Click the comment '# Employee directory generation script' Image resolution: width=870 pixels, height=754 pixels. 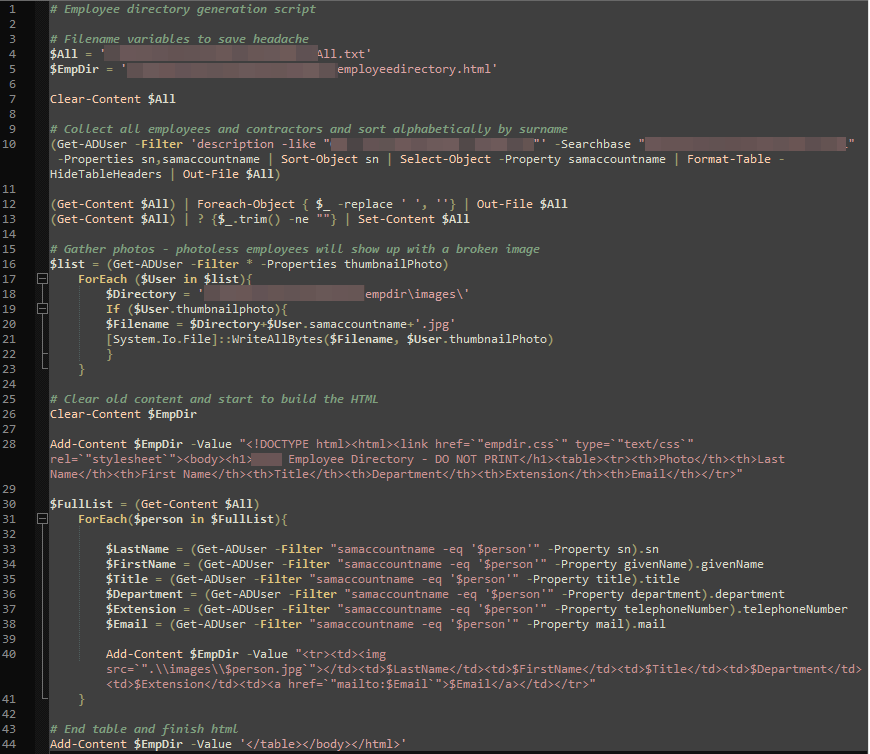click(183, 9)
